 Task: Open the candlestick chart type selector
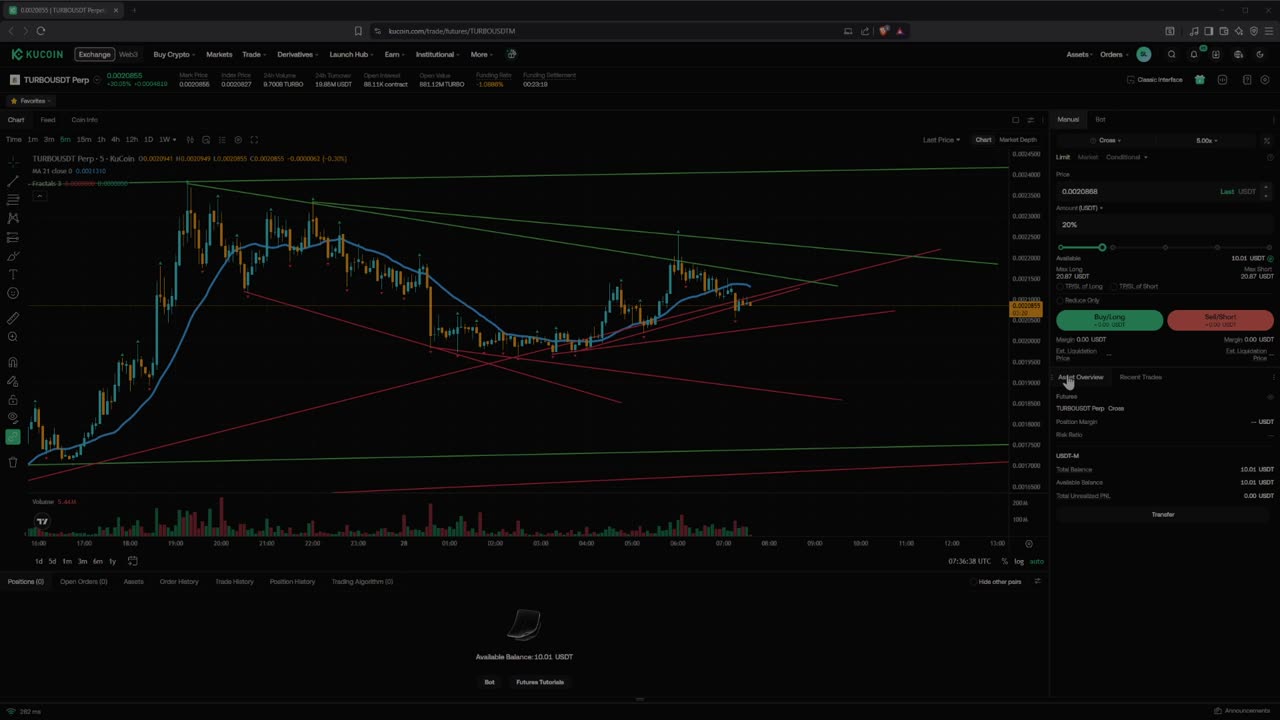(190, 139)
